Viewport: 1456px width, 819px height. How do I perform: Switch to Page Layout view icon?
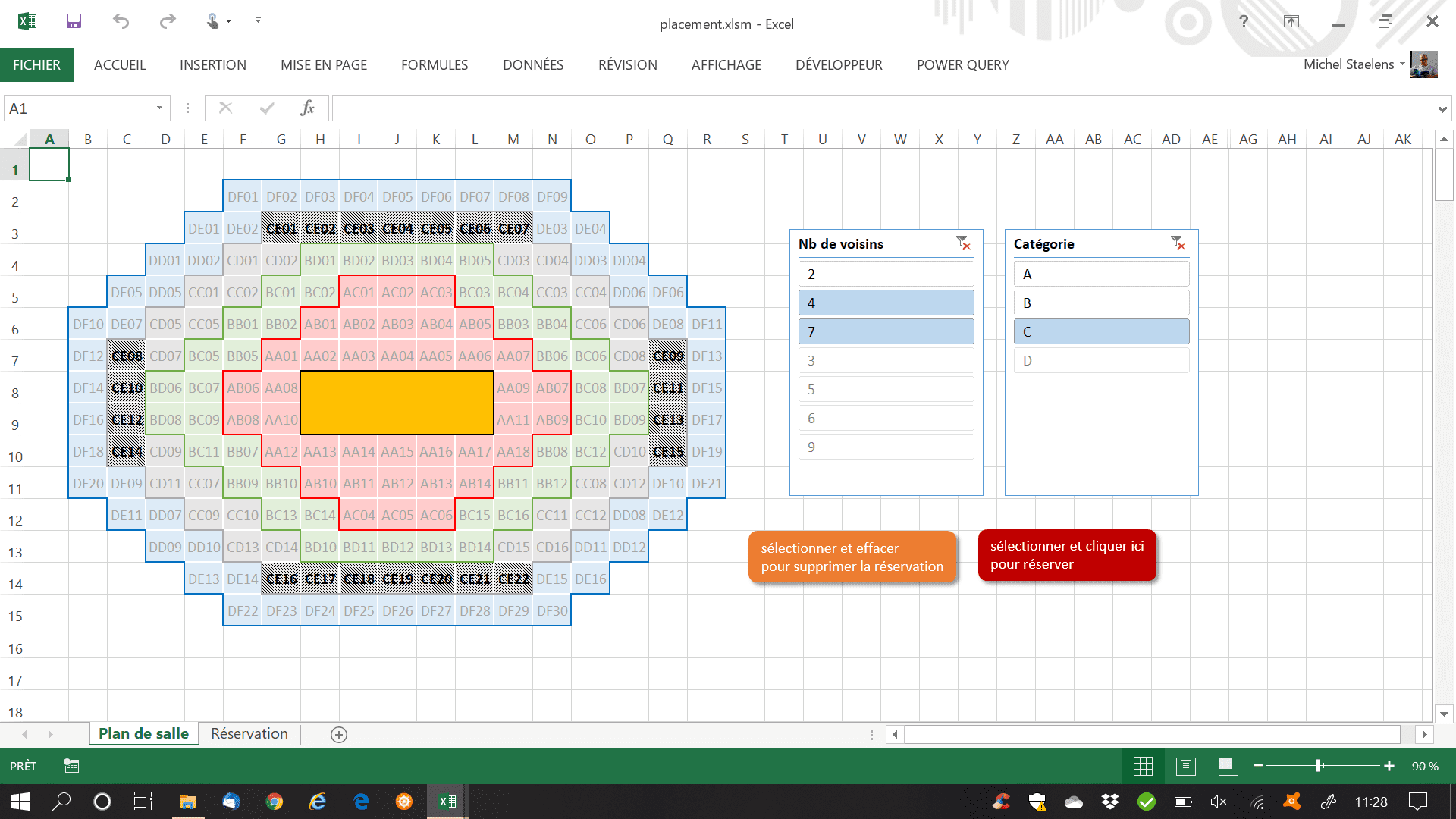pyautogui.click(x=1185, y=767)
